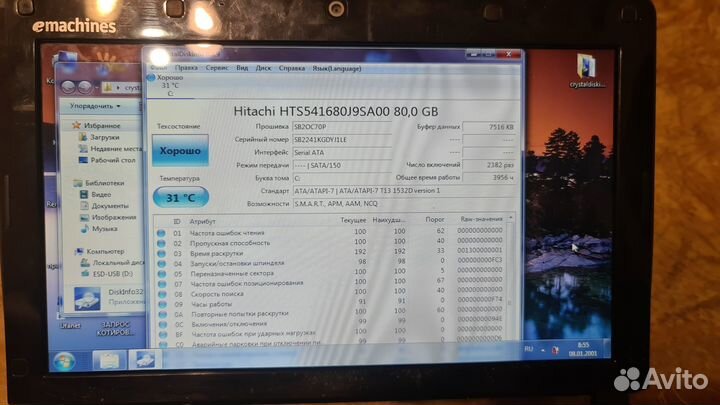720x405 pixels.
Task: Open the Правка menu in CrystalDiskInfo
Action: coord(186,68)
